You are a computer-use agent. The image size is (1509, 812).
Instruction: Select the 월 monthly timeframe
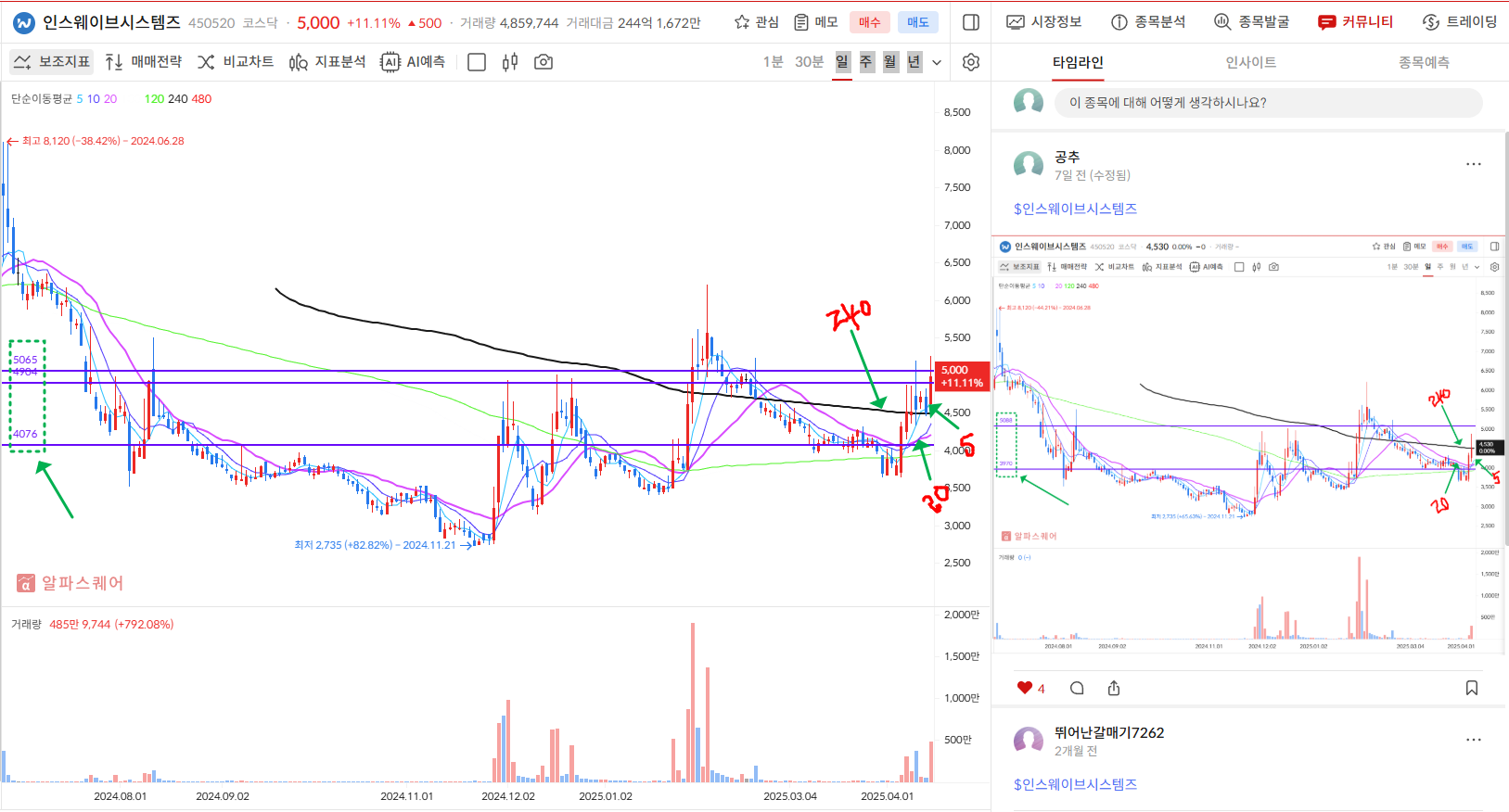[x=890, y=62]
